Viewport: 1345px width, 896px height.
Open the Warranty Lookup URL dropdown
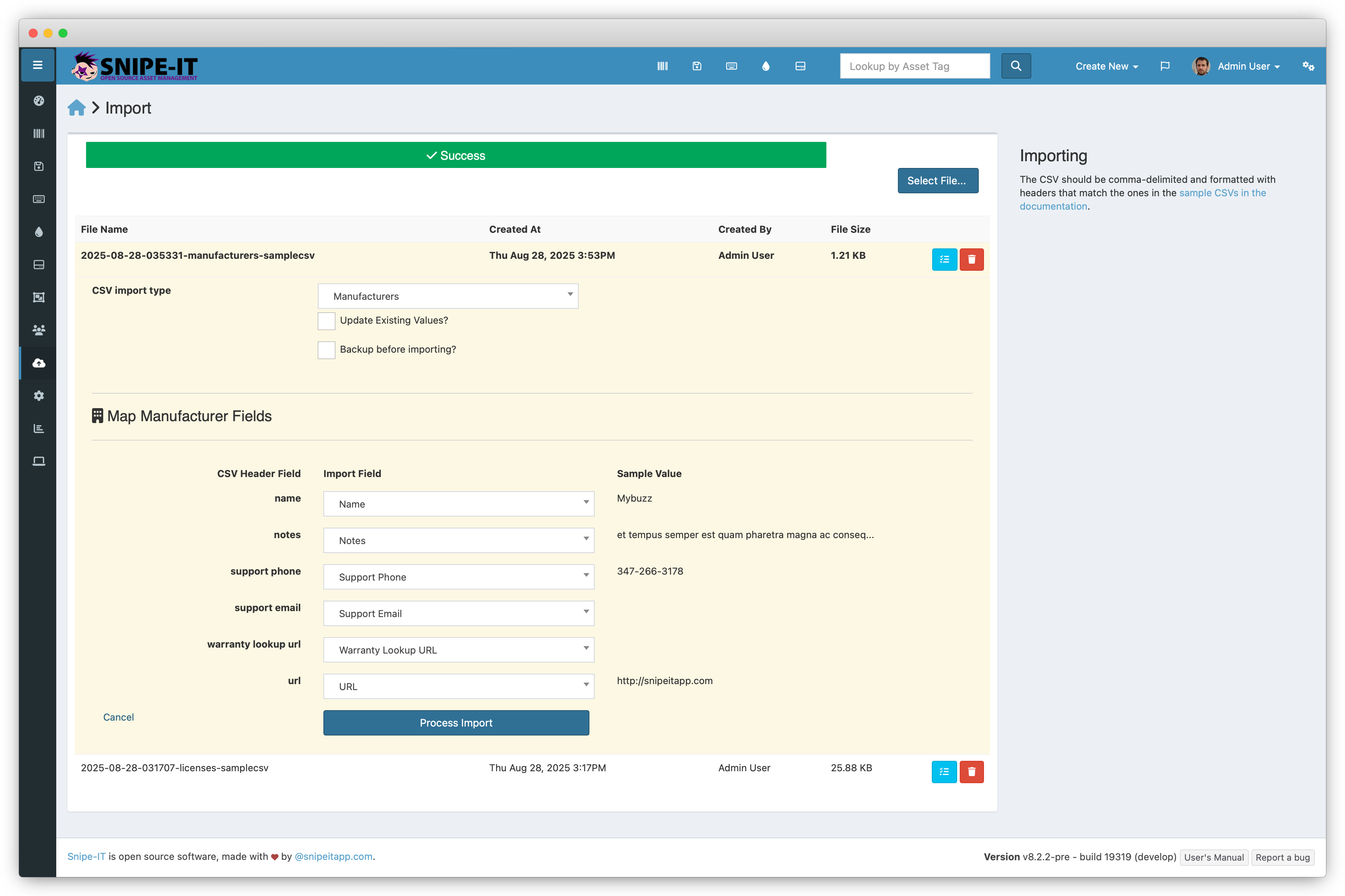(458, 650)
